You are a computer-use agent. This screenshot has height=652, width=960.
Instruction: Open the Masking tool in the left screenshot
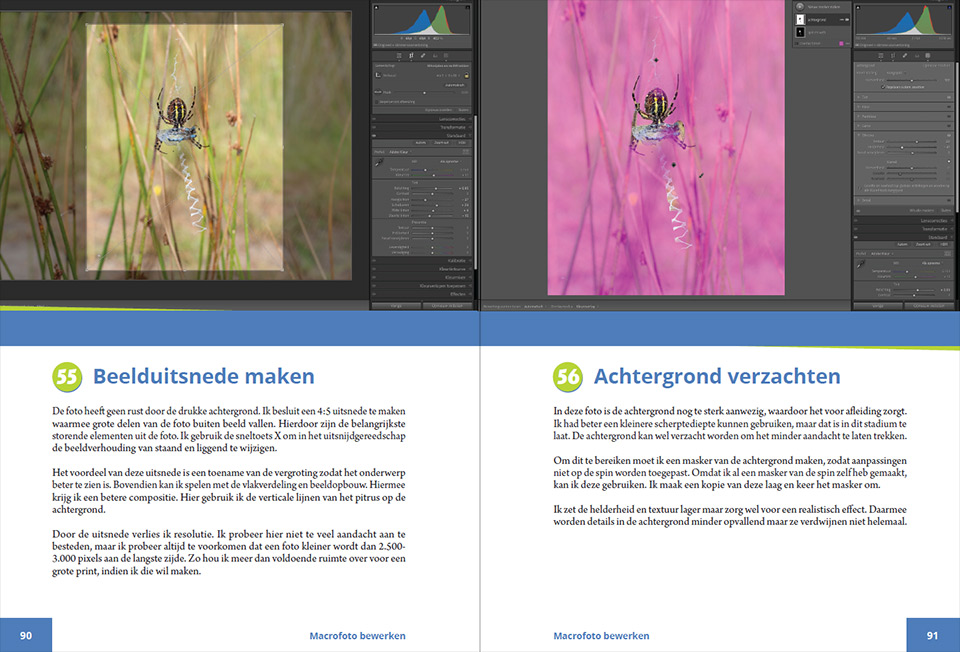[446, 56]
